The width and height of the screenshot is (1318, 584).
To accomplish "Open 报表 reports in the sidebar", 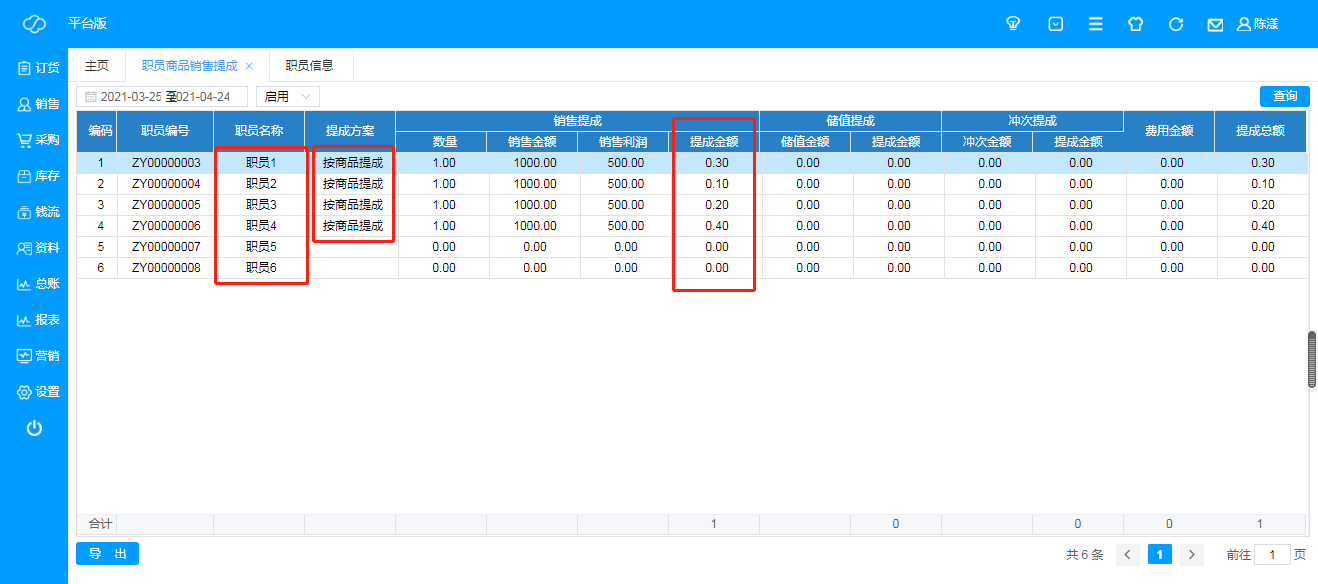I will pos(38,320).
